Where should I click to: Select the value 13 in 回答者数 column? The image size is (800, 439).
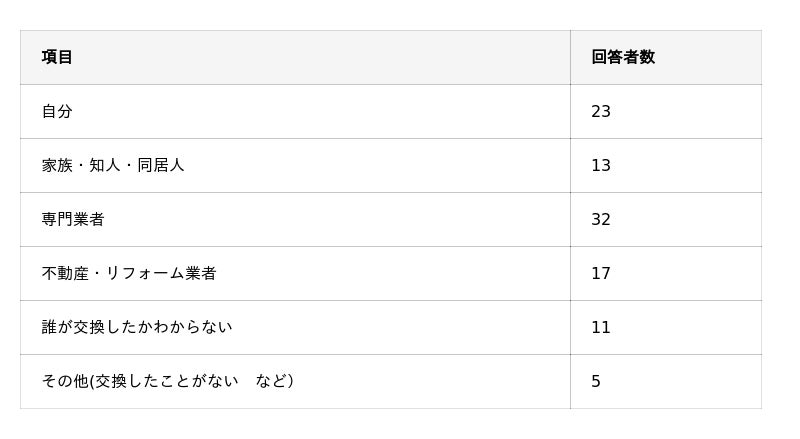[x=600, y=165]
